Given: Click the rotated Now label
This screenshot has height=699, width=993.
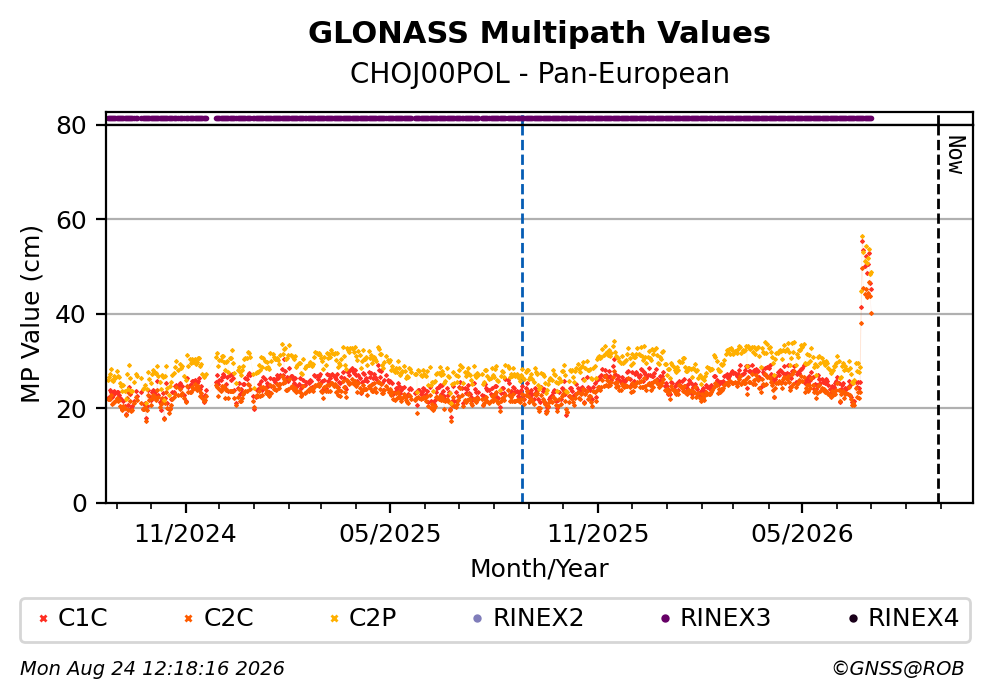Looking at the screenshot, I should 956,155.
